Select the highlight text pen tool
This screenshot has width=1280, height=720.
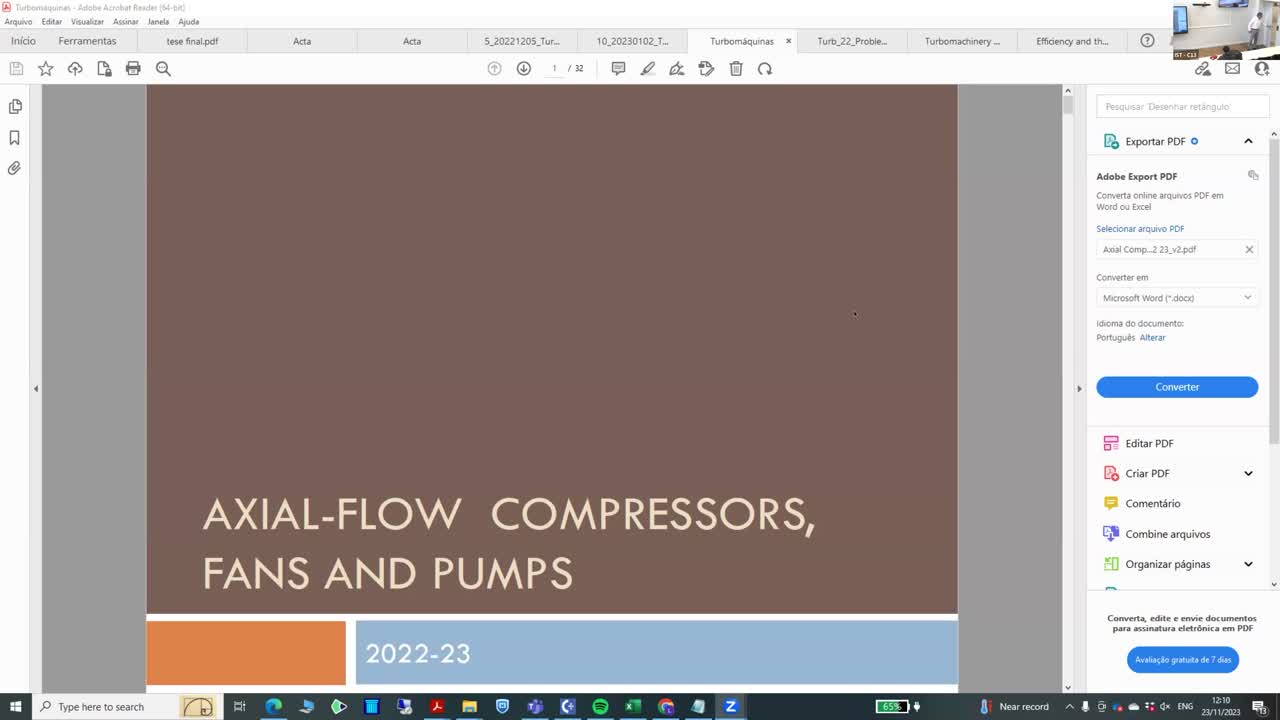point(648,68)
